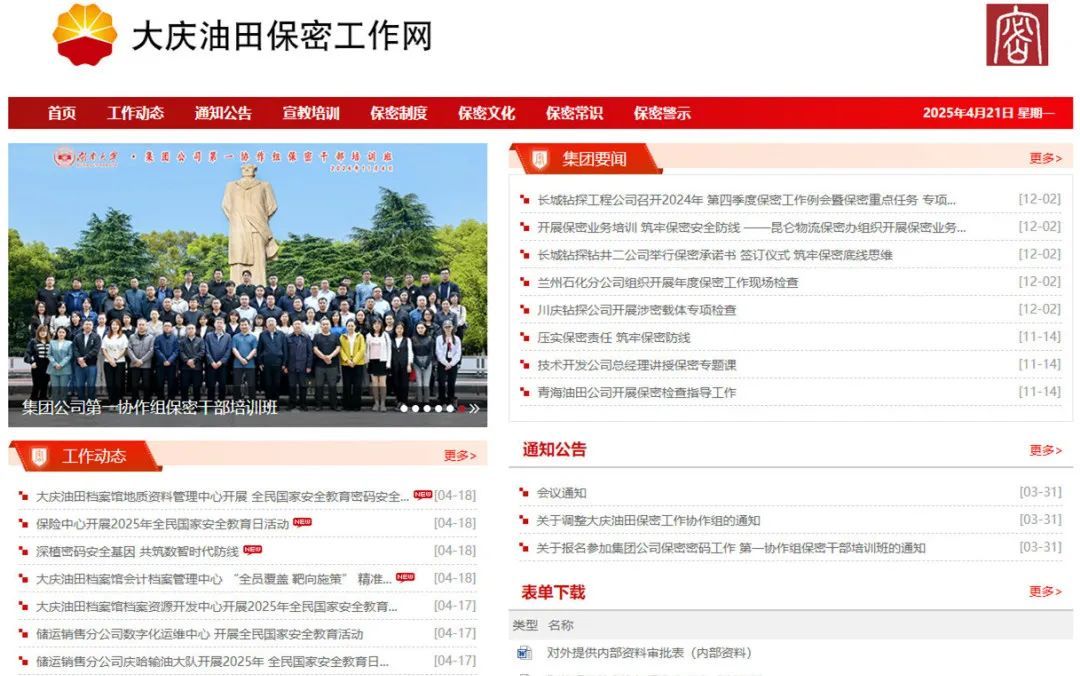The image size is (1080, 676).
Task: Click the shield icon beside 工作动态
Action: (x=39, y=457)
